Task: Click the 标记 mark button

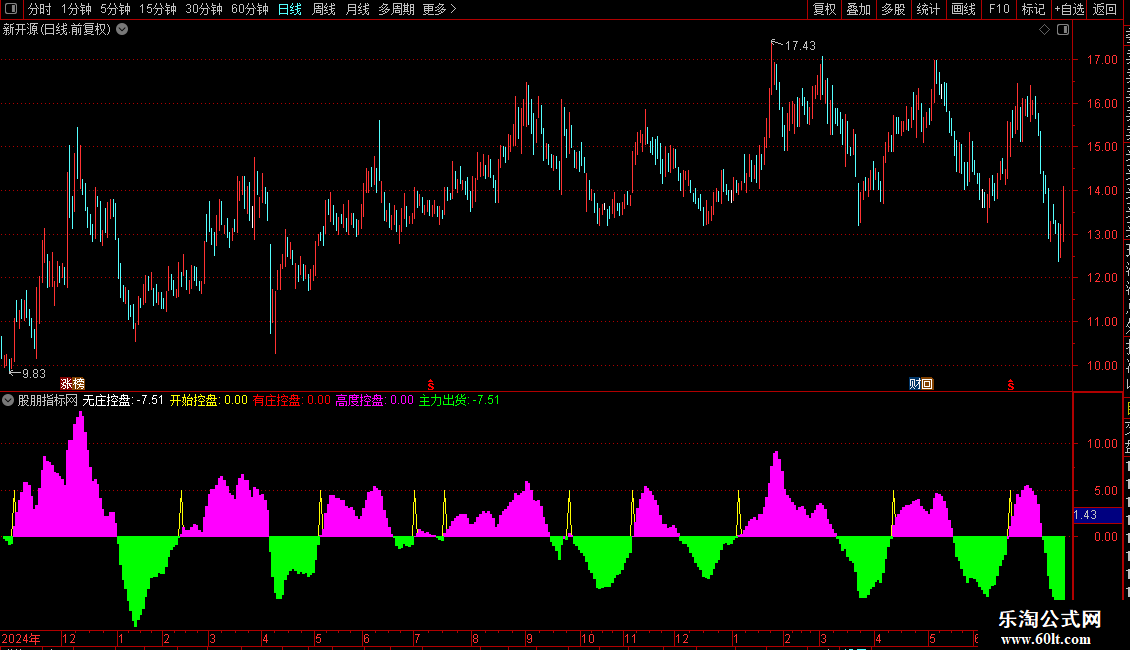Action: [x=1033, y=9]
